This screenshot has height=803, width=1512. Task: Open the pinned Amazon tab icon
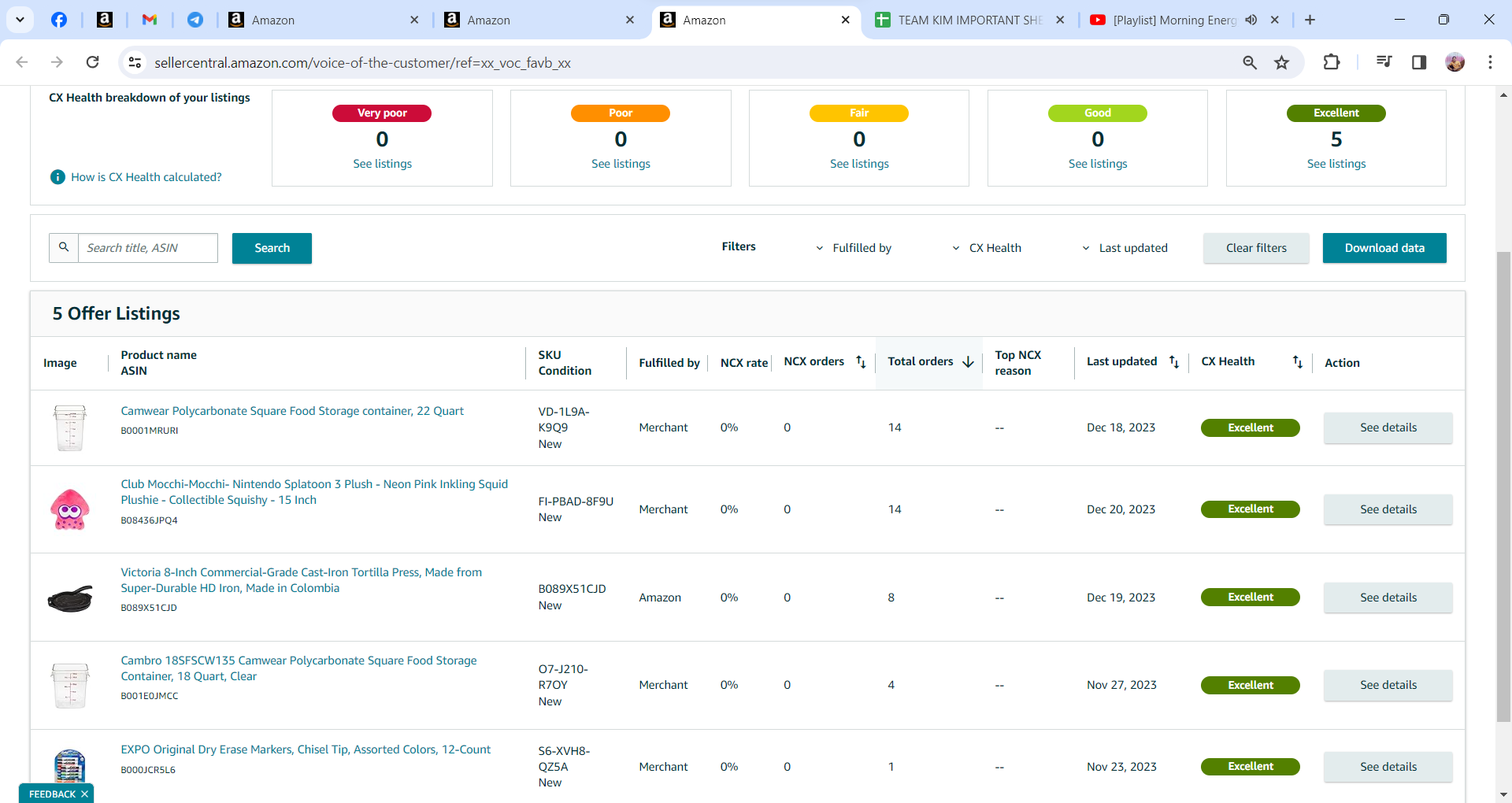(104, 20)
